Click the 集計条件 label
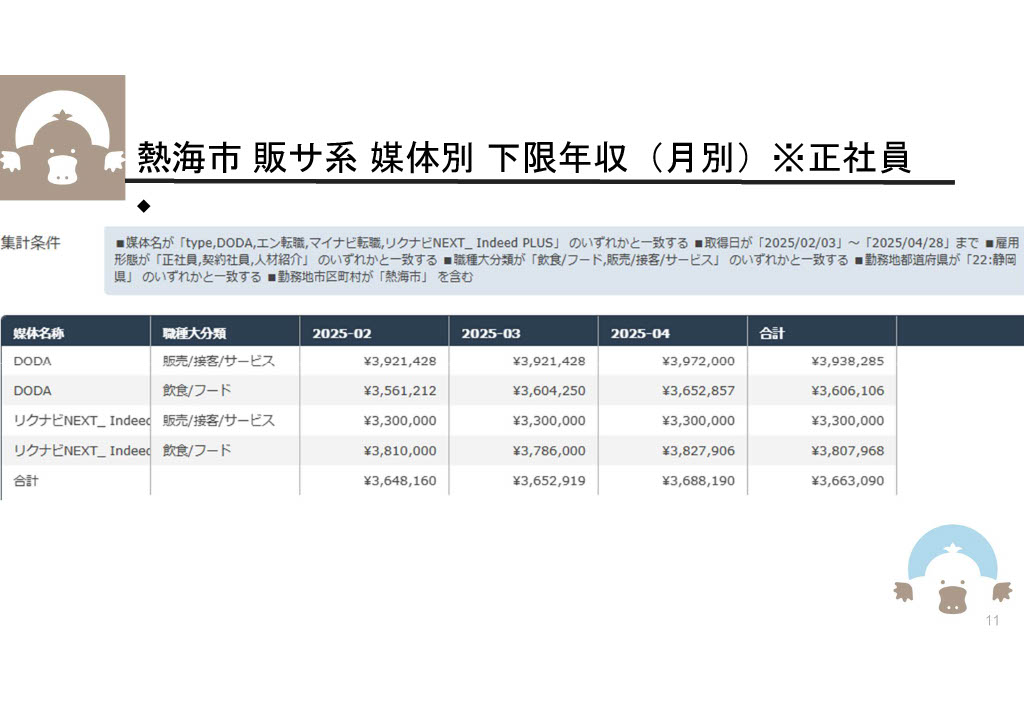This screenshot has width=1024, height=726. 30,243
